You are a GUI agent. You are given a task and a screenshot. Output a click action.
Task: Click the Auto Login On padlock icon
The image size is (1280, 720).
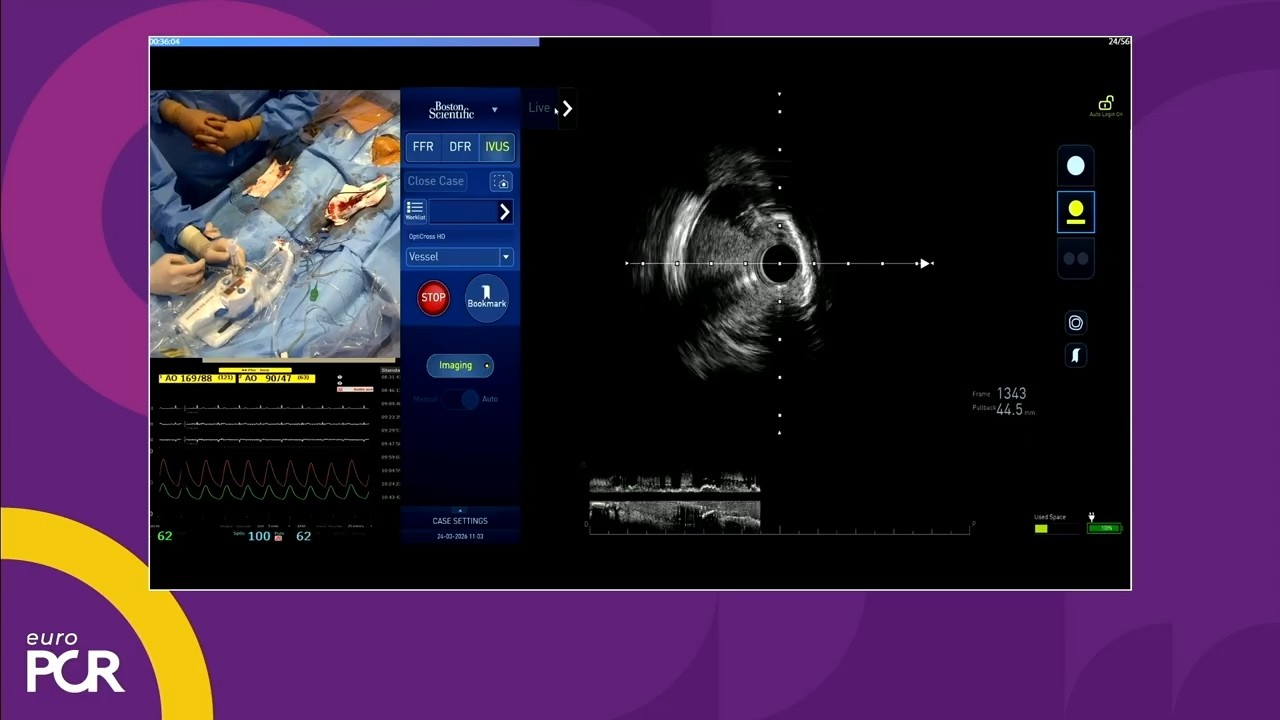coord(1106,103)
